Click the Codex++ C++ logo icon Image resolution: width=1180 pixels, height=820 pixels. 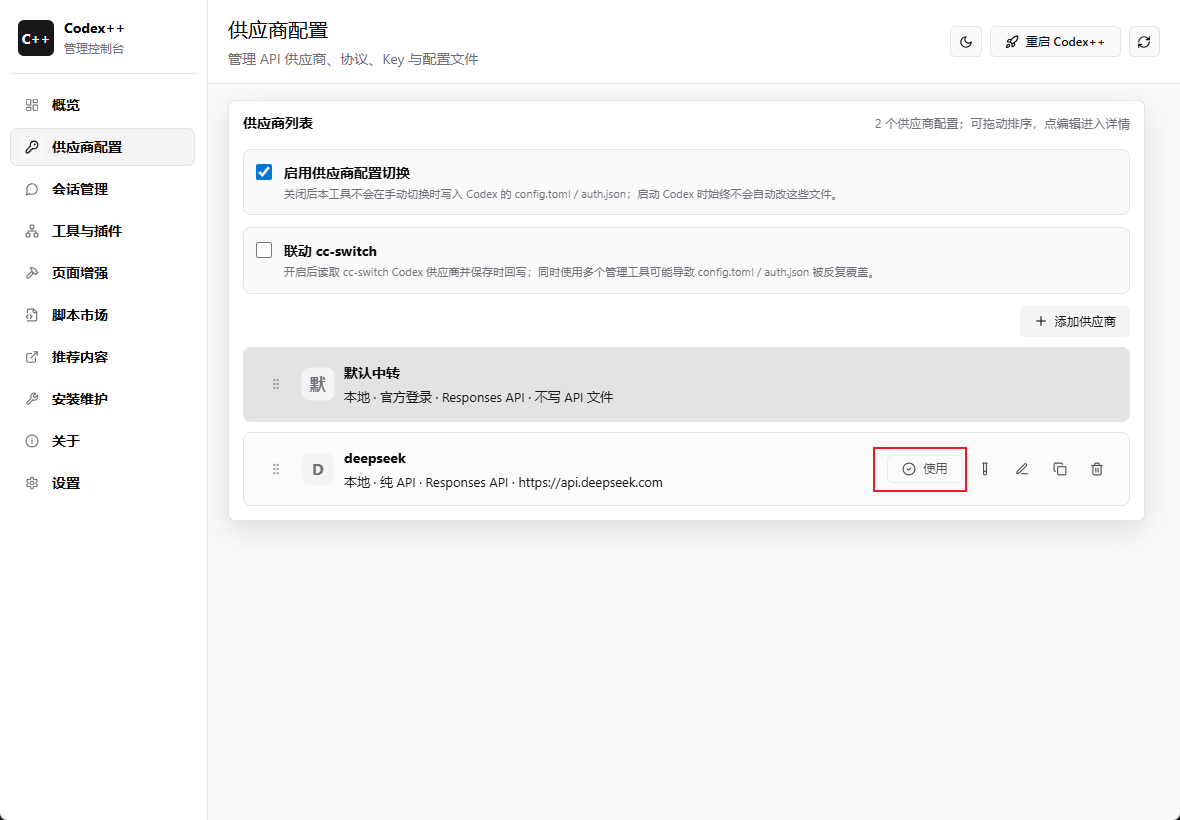[36, 38]
